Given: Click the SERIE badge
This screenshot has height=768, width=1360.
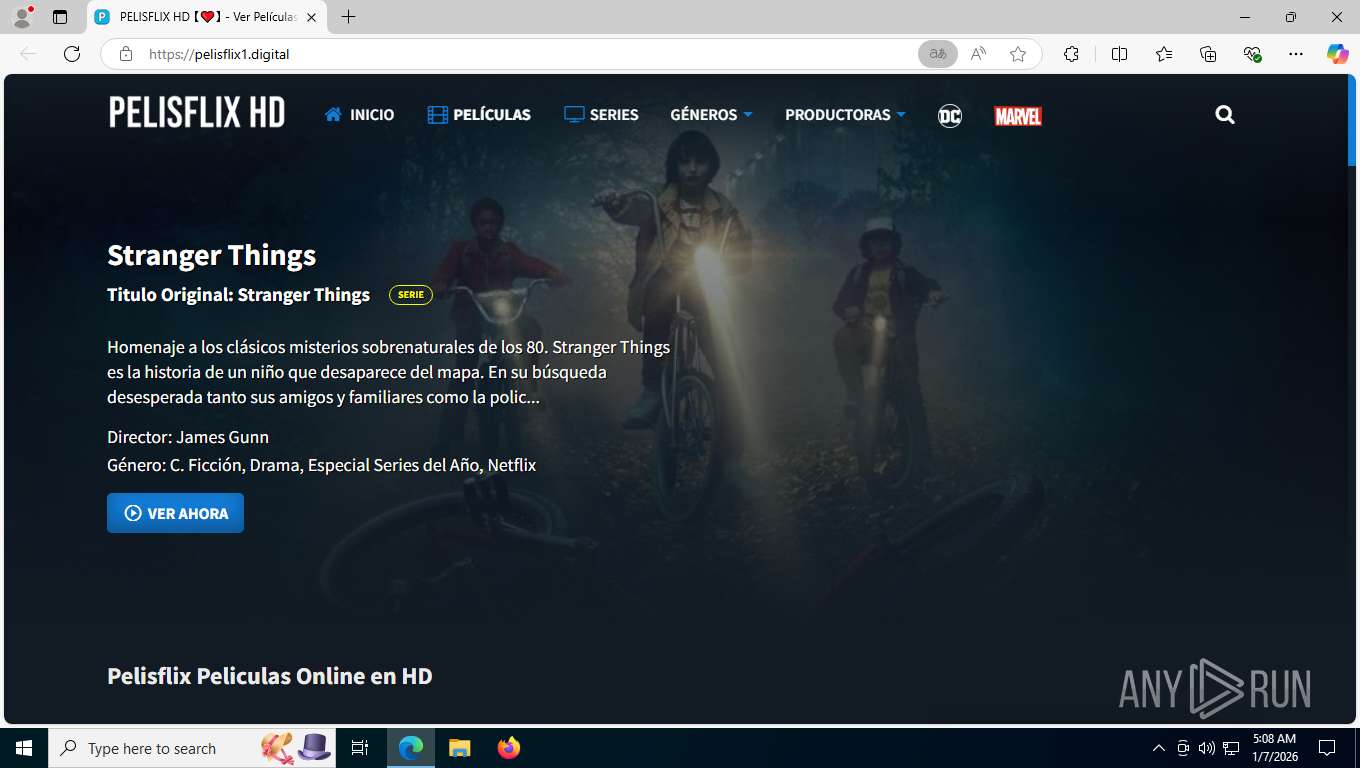Looking at the screenshot, I should coord(411,295).
